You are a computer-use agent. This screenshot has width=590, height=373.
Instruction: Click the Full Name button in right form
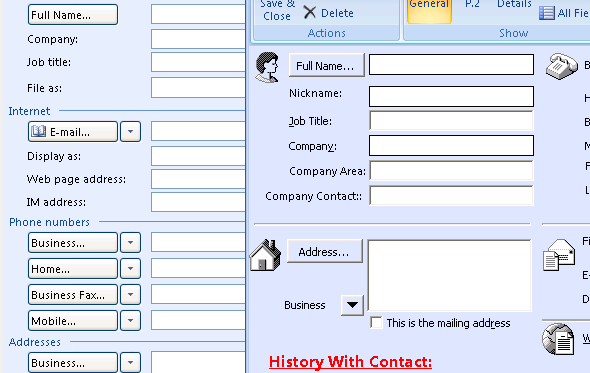tap(327, 65)
